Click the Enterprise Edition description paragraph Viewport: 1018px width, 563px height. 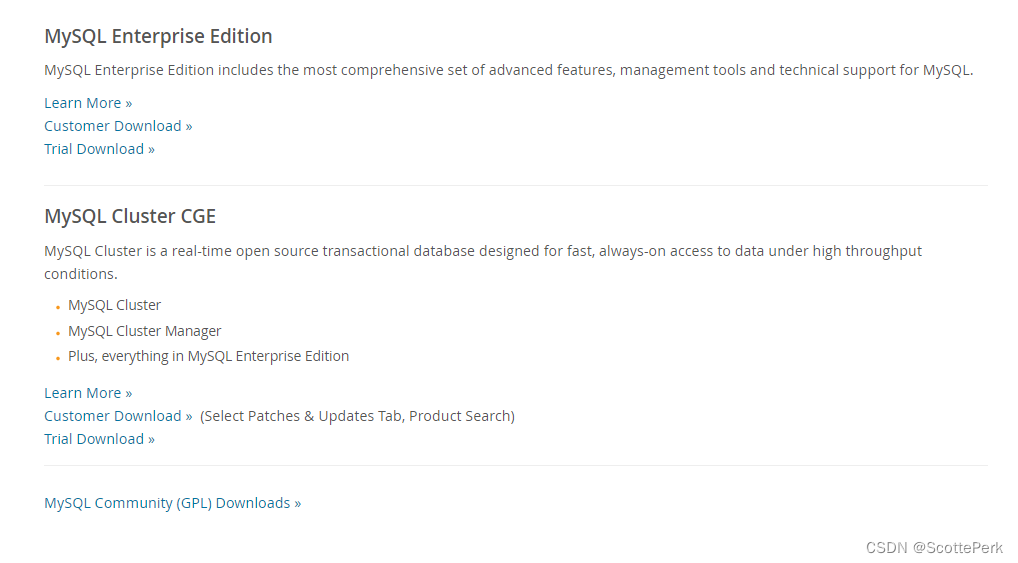click(x=508, y=70)
